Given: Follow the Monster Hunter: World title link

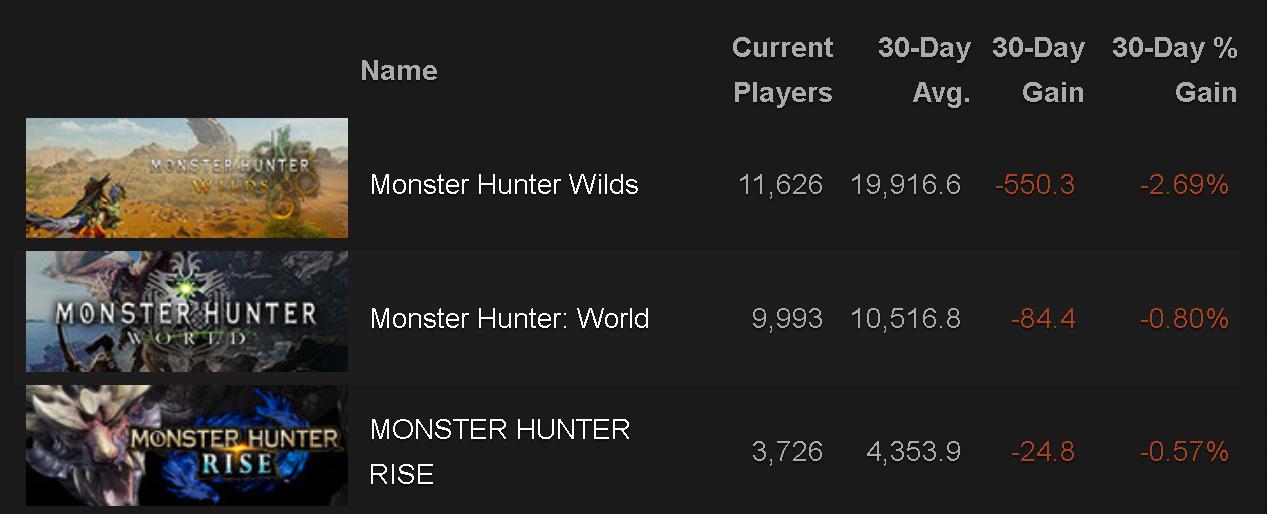Looking at the screenshot, I should pos(509,319).
